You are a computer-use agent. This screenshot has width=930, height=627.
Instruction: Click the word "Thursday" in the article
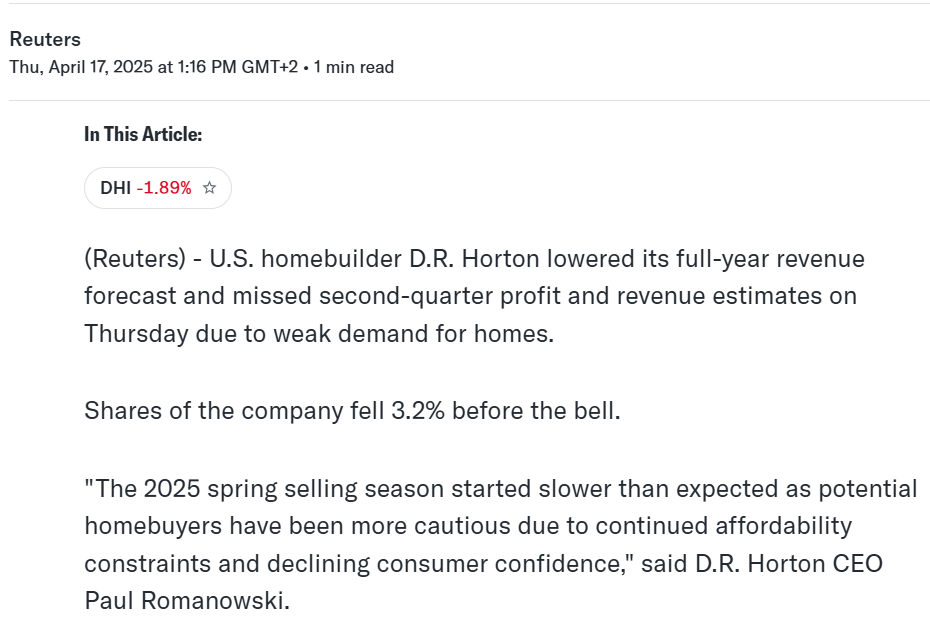(136, 333)
